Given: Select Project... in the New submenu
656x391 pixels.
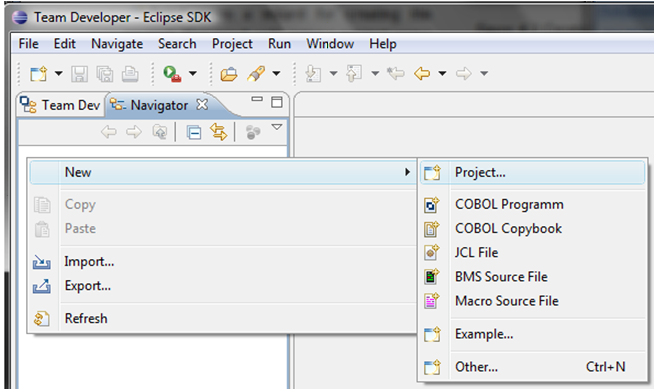Looking at the screenshot, I should click(533, 172).
